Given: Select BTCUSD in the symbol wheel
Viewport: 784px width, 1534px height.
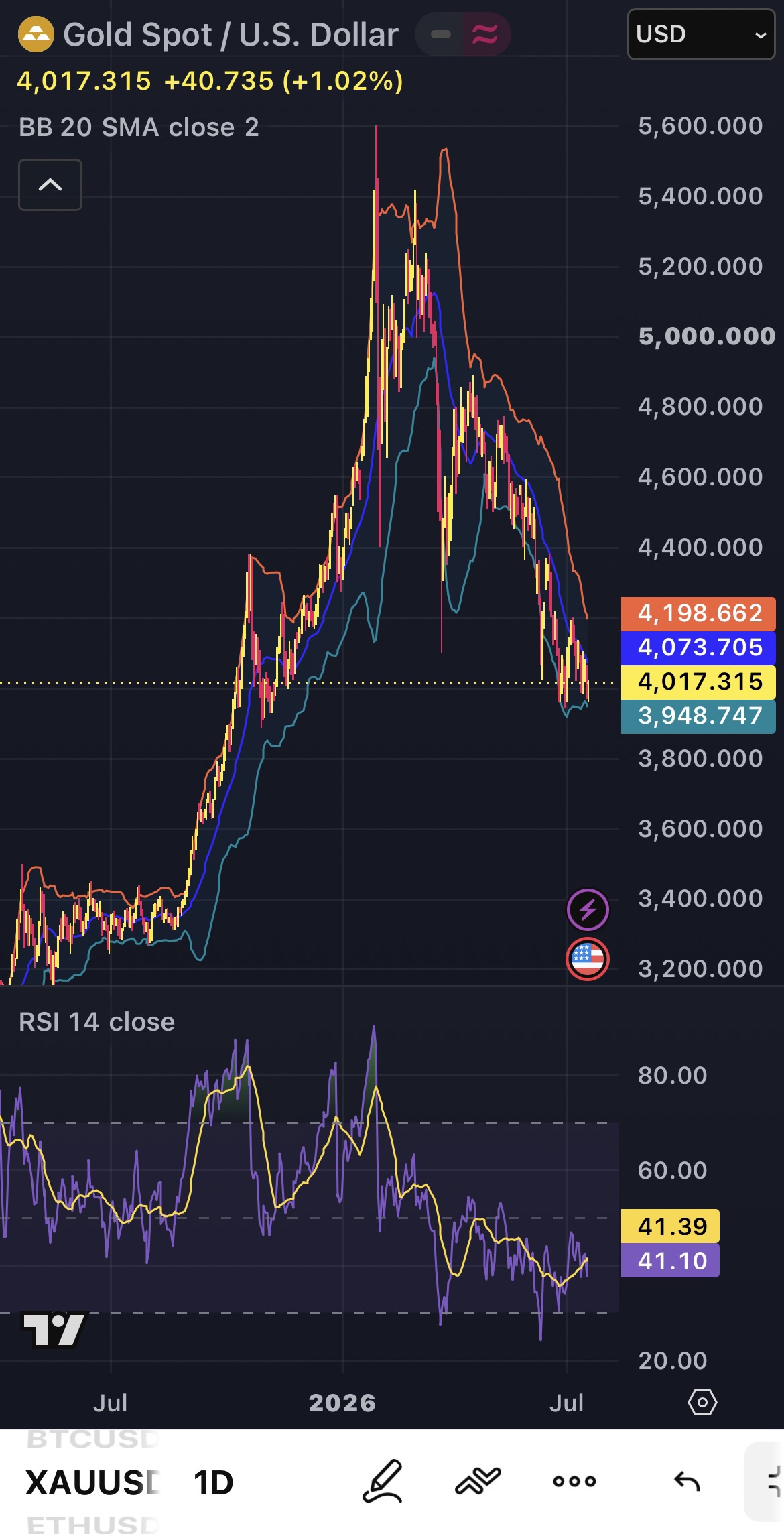Looking at the screenshot, I should tap(92, 1440).
